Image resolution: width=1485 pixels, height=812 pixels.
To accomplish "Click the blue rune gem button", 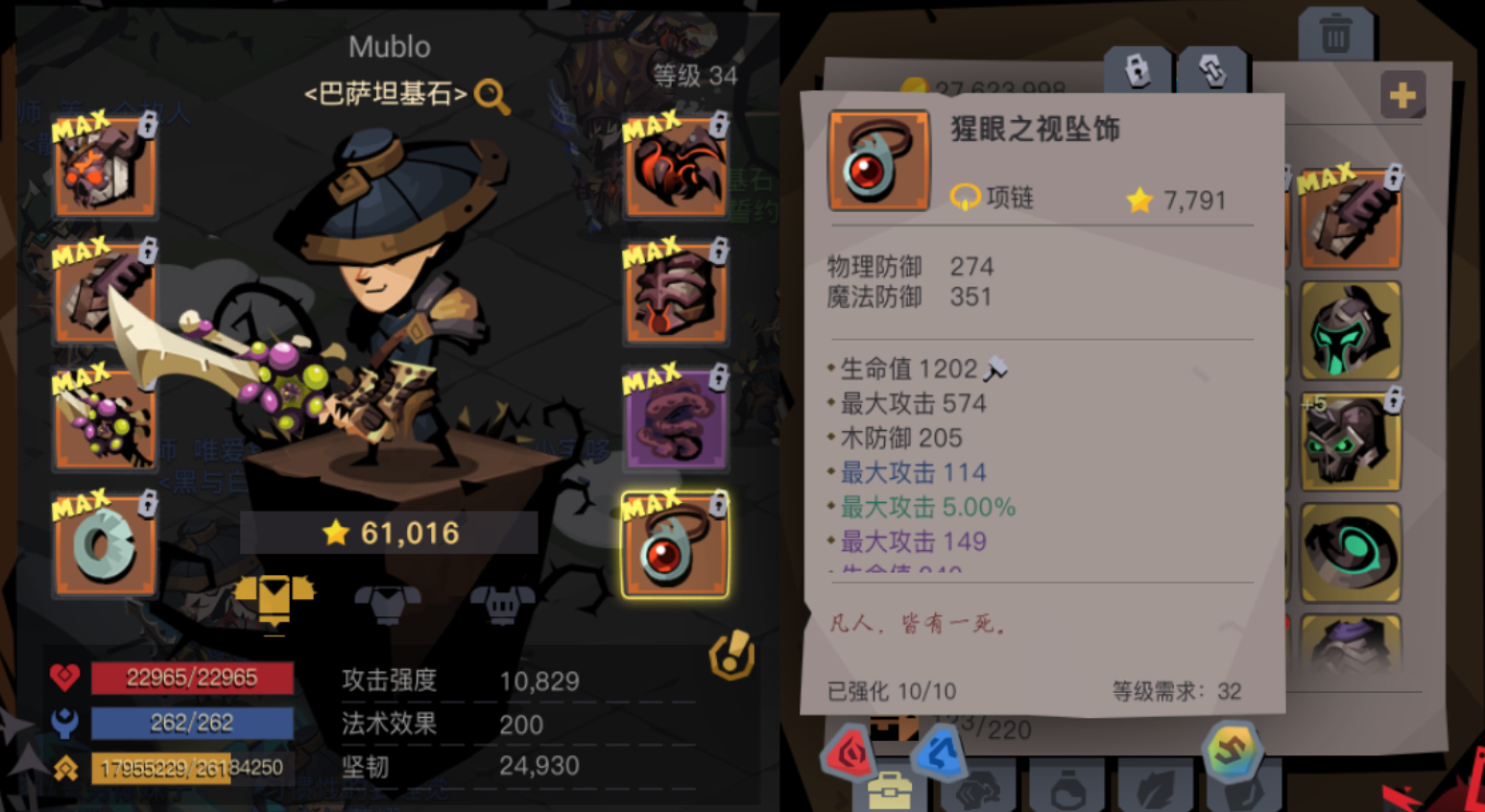I will [938, 752].
